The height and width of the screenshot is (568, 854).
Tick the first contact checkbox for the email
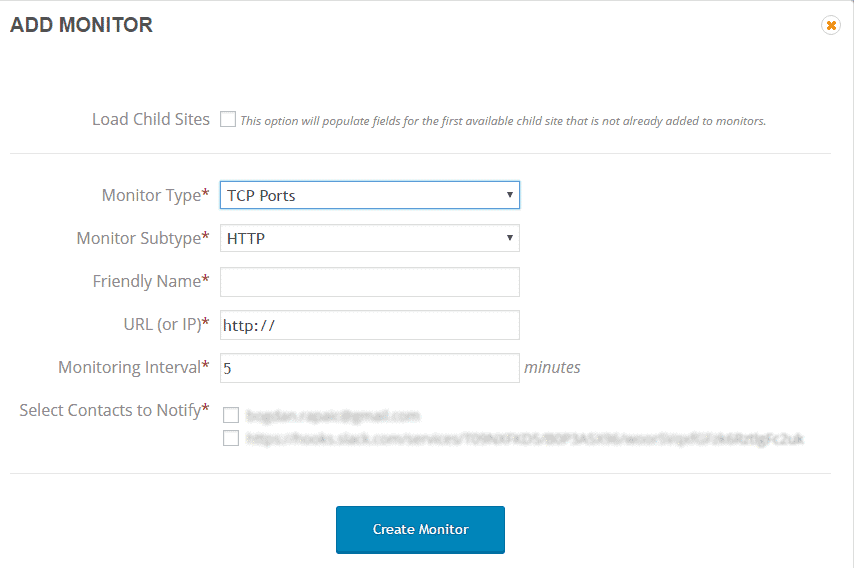231,415
